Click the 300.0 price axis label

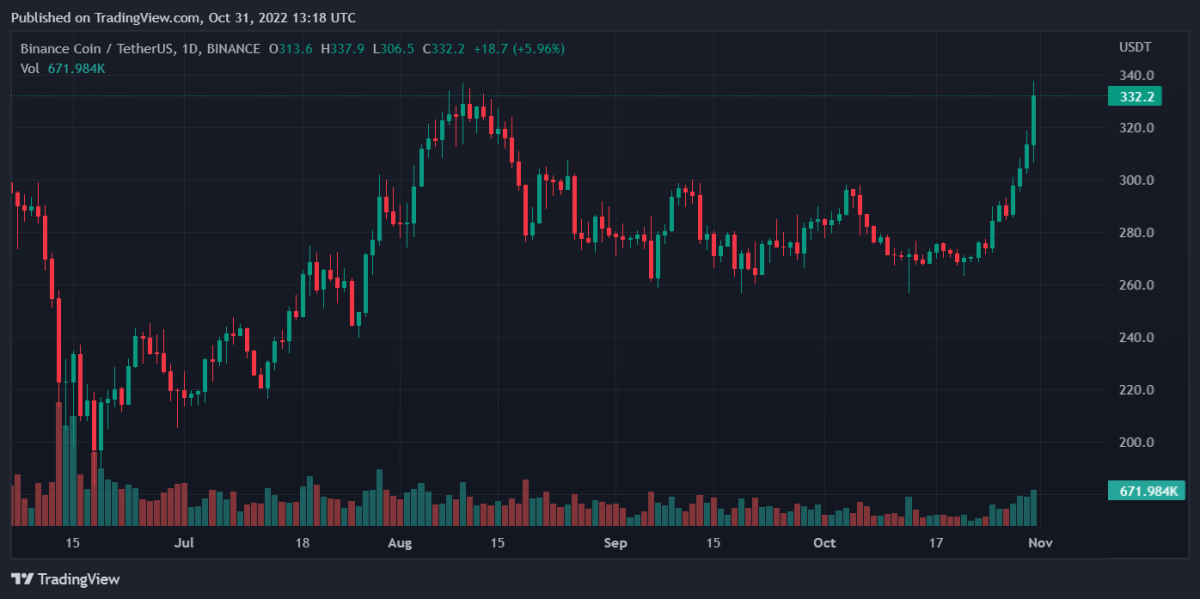(1137, 181)
